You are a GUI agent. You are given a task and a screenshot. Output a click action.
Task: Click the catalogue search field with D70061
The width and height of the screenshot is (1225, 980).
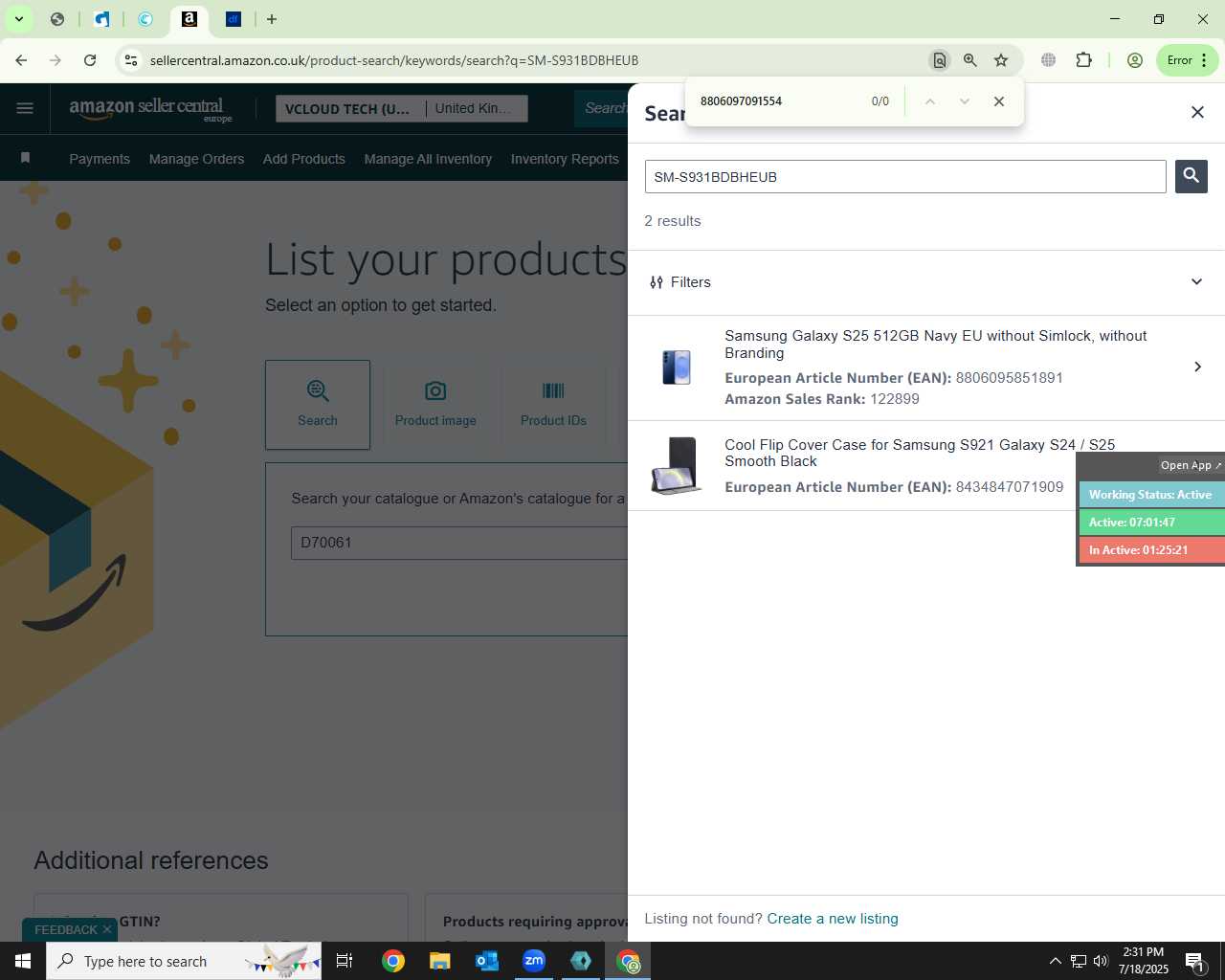[x=459, y=543]
